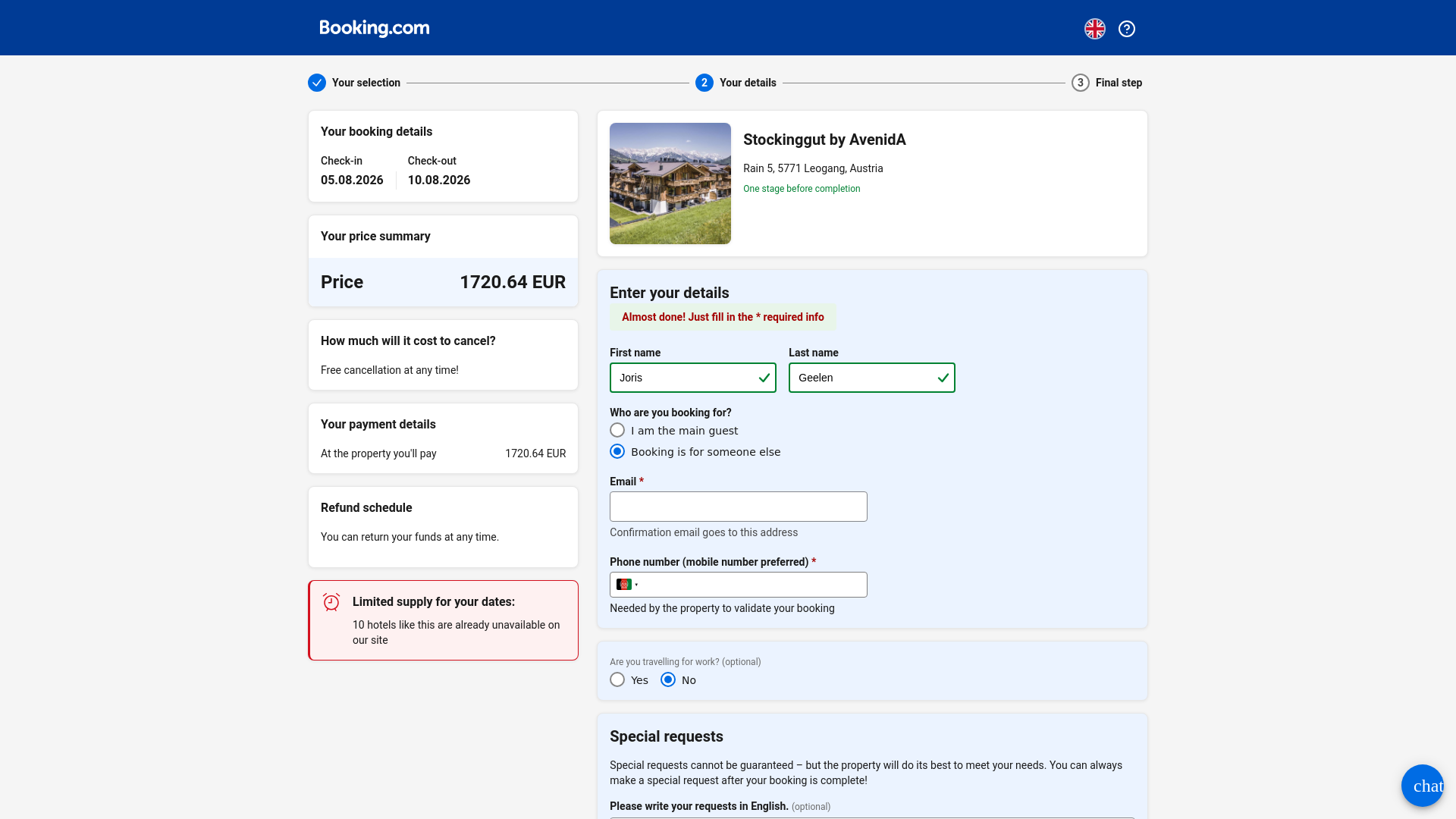Click the Special requests heading
The image size is (1456, 819).
point(667,736)
